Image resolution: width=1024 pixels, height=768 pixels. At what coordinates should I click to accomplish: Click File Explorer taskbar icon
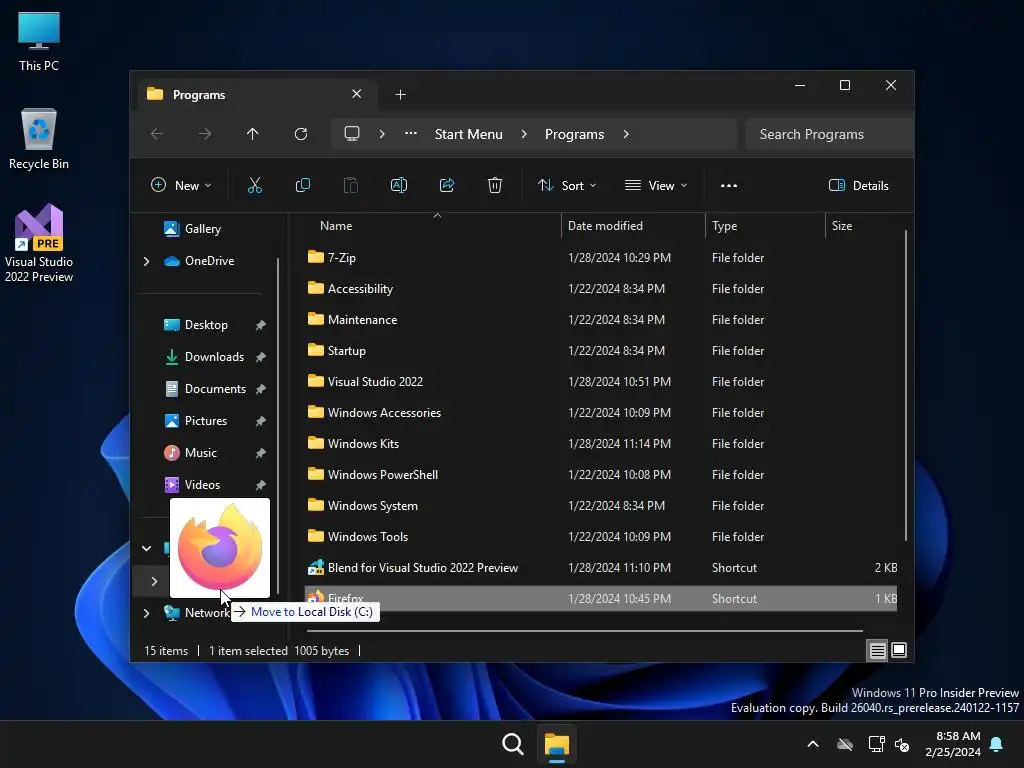557,744
